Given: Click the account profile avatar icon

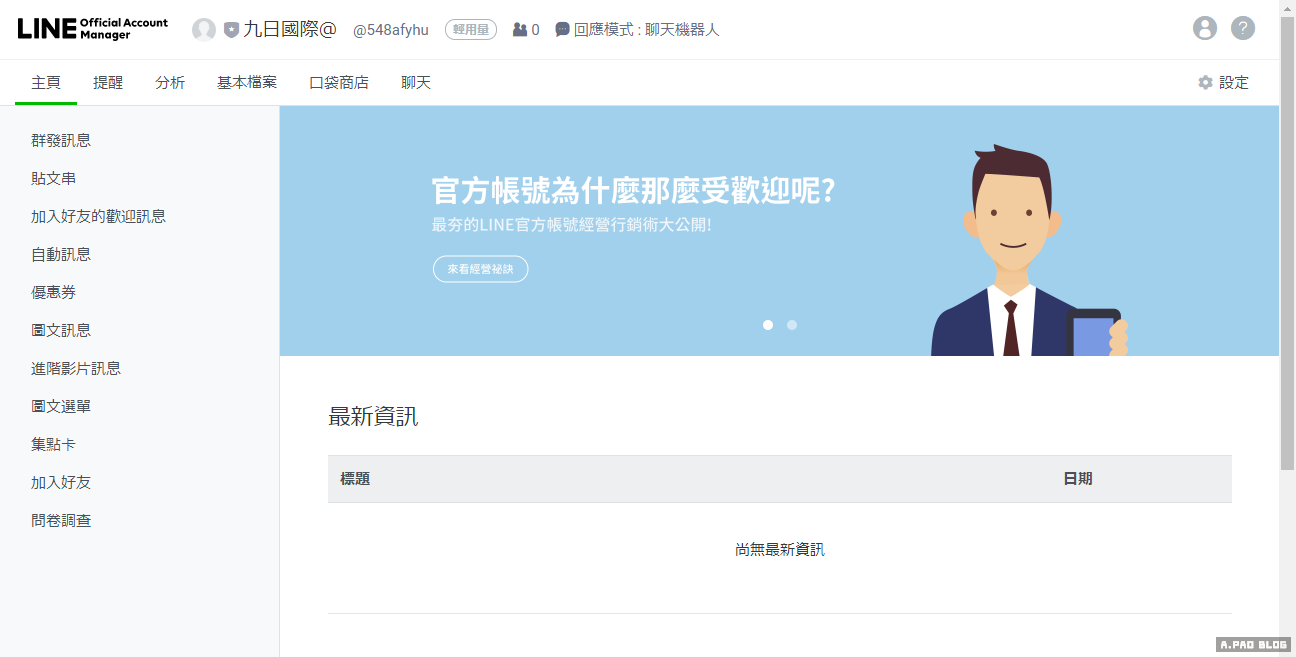Looking at the screenshot, I should 204,30.
